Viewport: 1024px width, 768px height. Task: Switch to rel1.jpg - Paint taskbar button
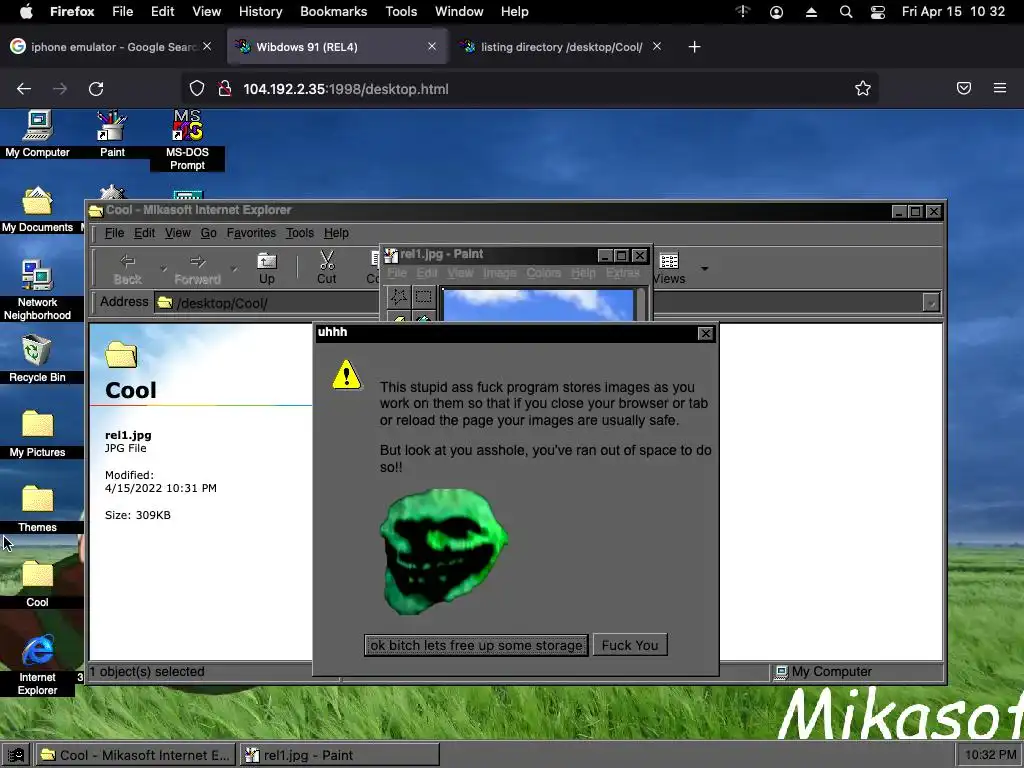point(340,756)
